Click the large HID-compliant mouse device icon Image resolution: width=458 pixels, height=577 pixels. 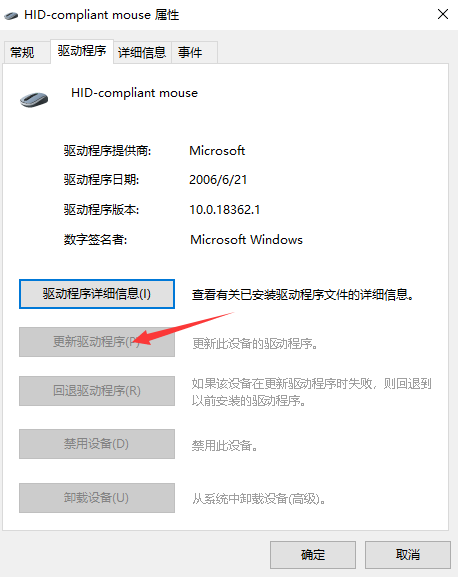(x=34, y=99)
